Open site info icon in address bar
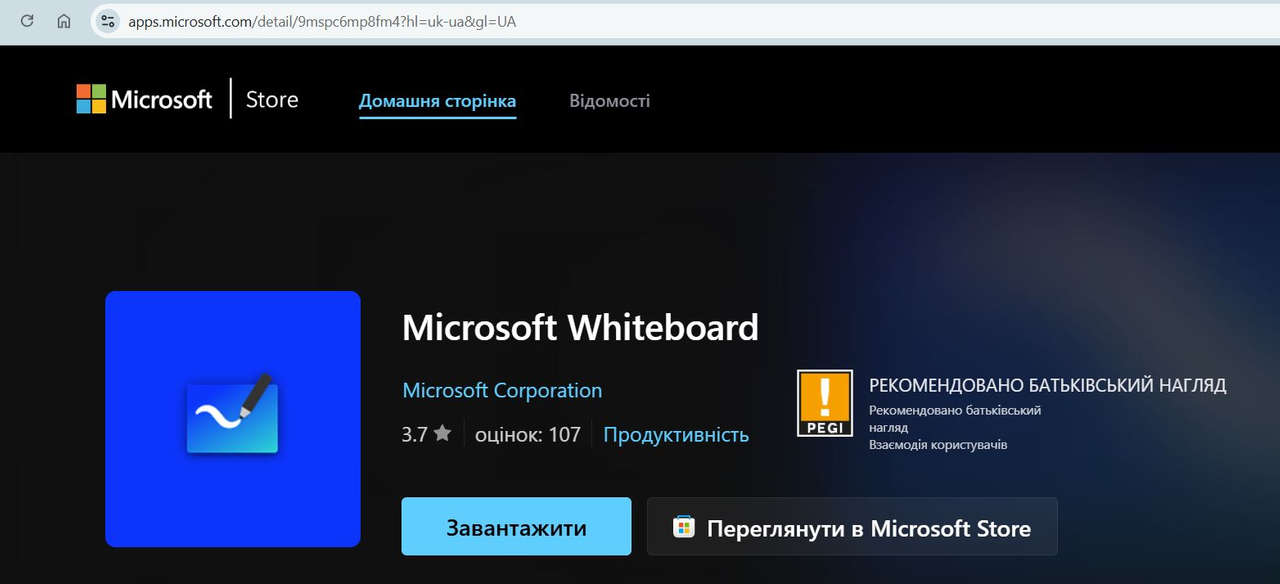 (108, 21)
